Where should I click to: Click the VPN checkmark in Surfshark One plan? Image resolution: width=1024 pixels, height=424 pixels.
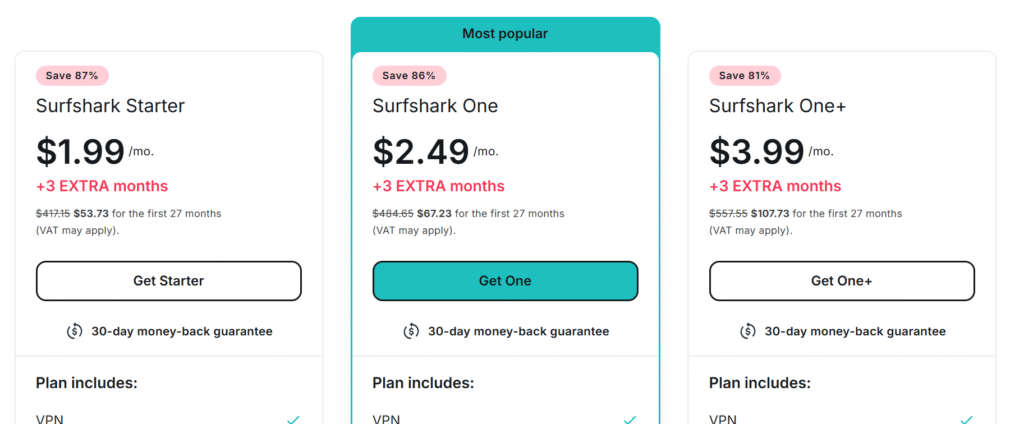click(630, 419)
